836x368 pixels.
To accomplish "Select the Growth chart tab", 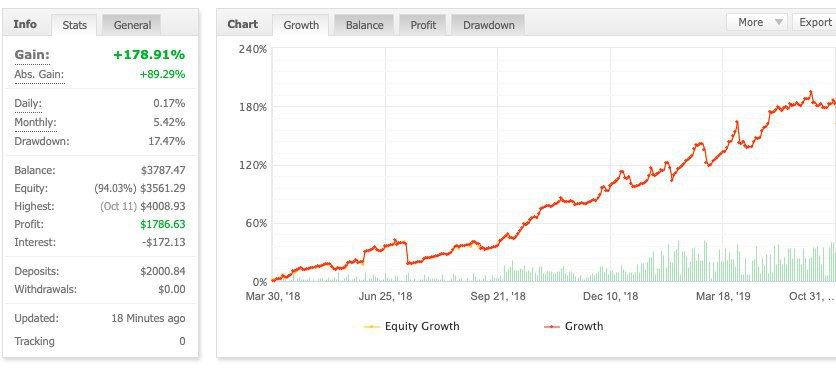I will [x=301, y=25].
